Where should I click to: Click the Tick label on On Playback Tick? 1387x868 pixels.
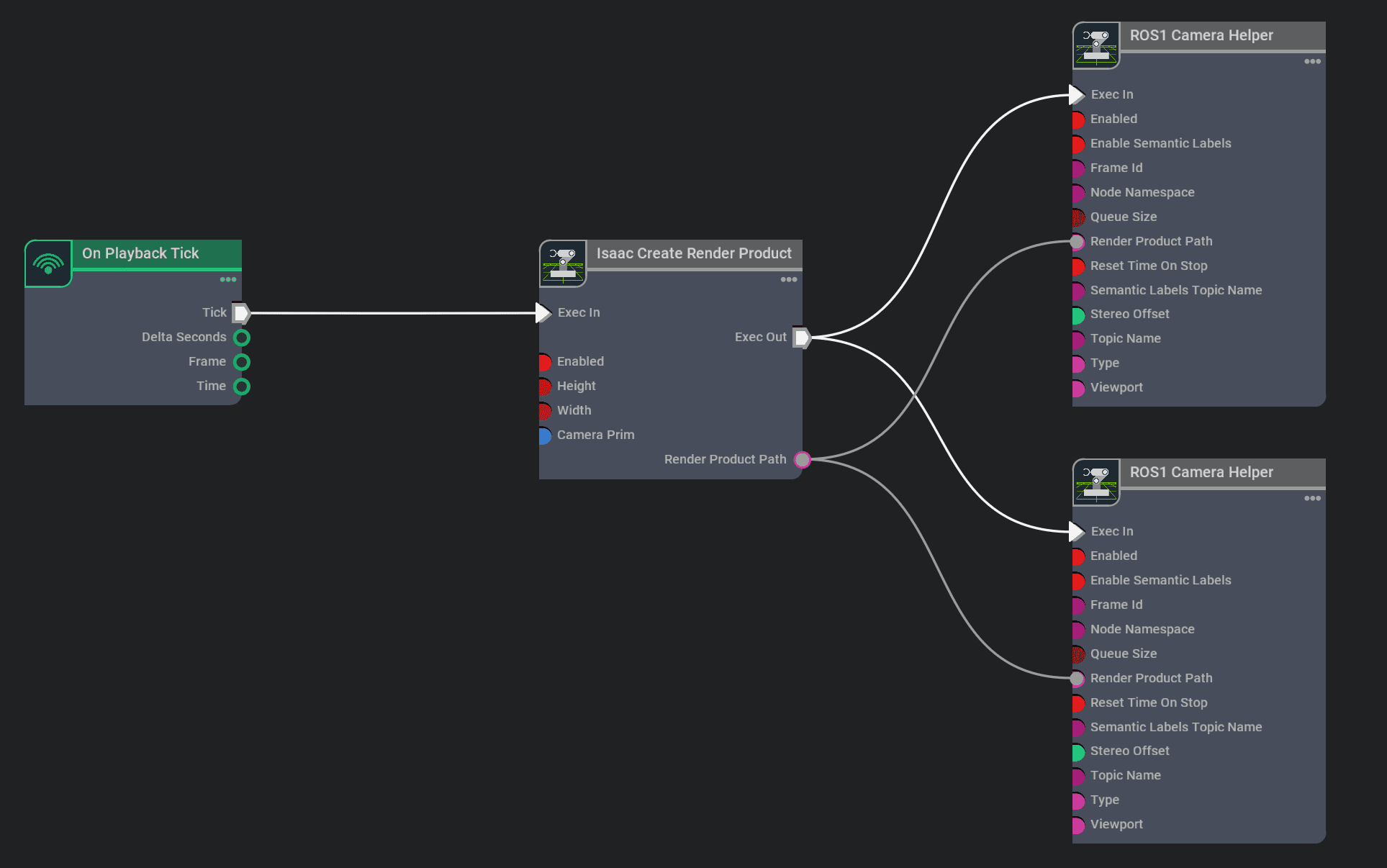click(x=214, y=312)
